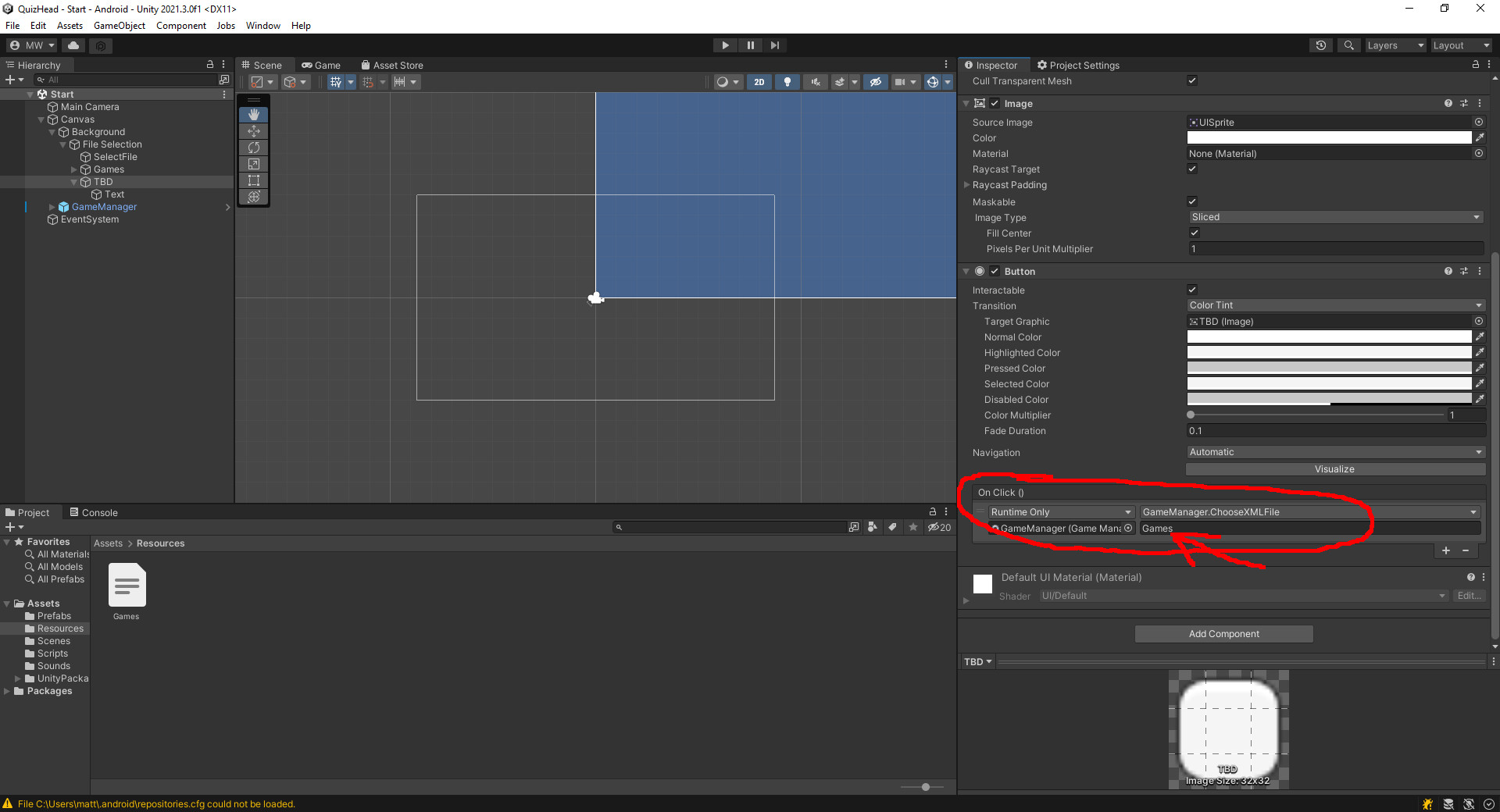Toggle the Interactable checkbox
1500x812 pixels.
coord(1192,290)
